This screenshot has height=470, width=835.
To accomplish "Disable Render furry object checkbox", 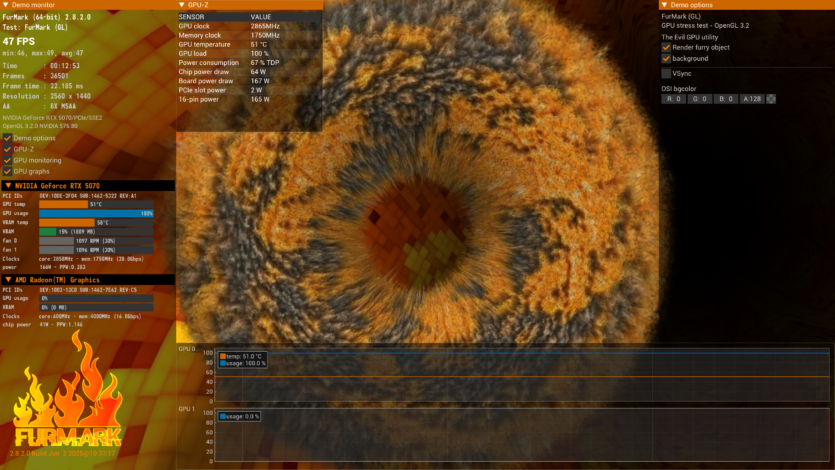I will click(666, 47).
